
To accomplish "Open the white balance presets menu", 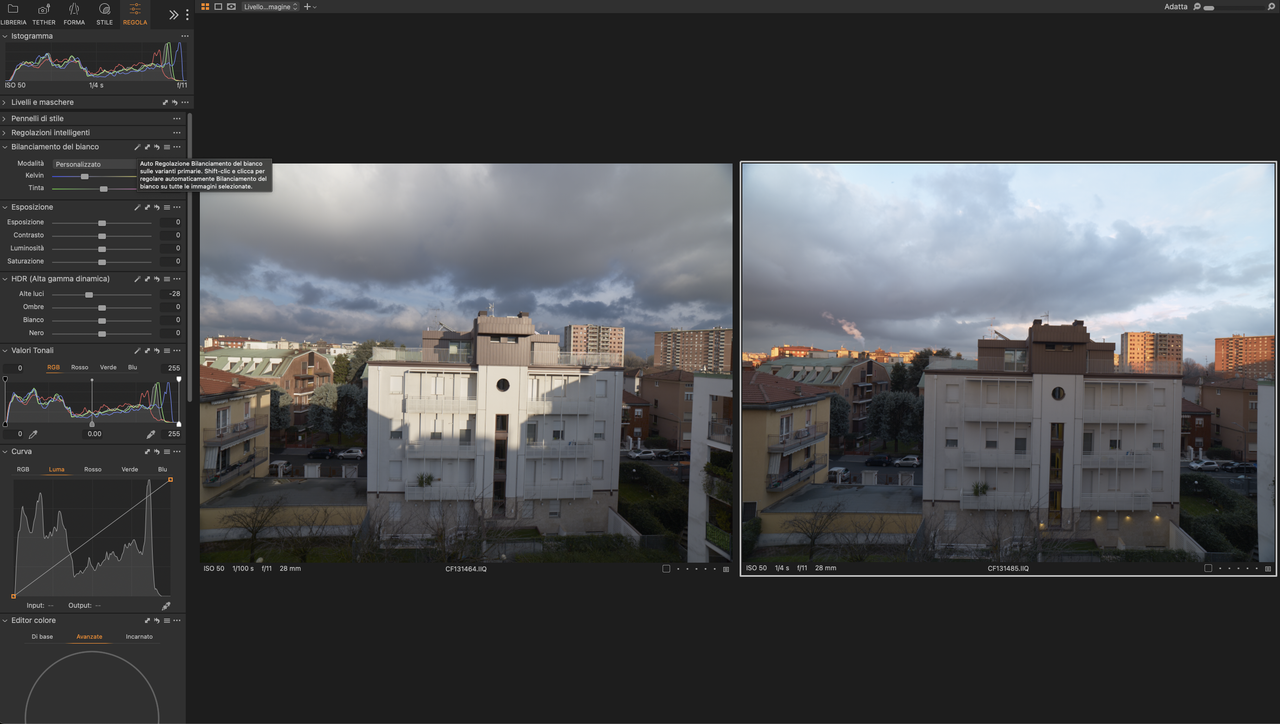I will point(167,147).
